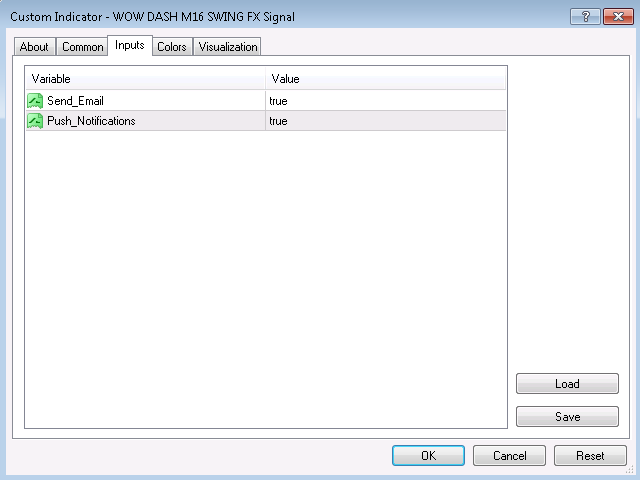Viewport: 640px width, 480px height.
Task: Open the Colors tab
Action: click(172, 47)
